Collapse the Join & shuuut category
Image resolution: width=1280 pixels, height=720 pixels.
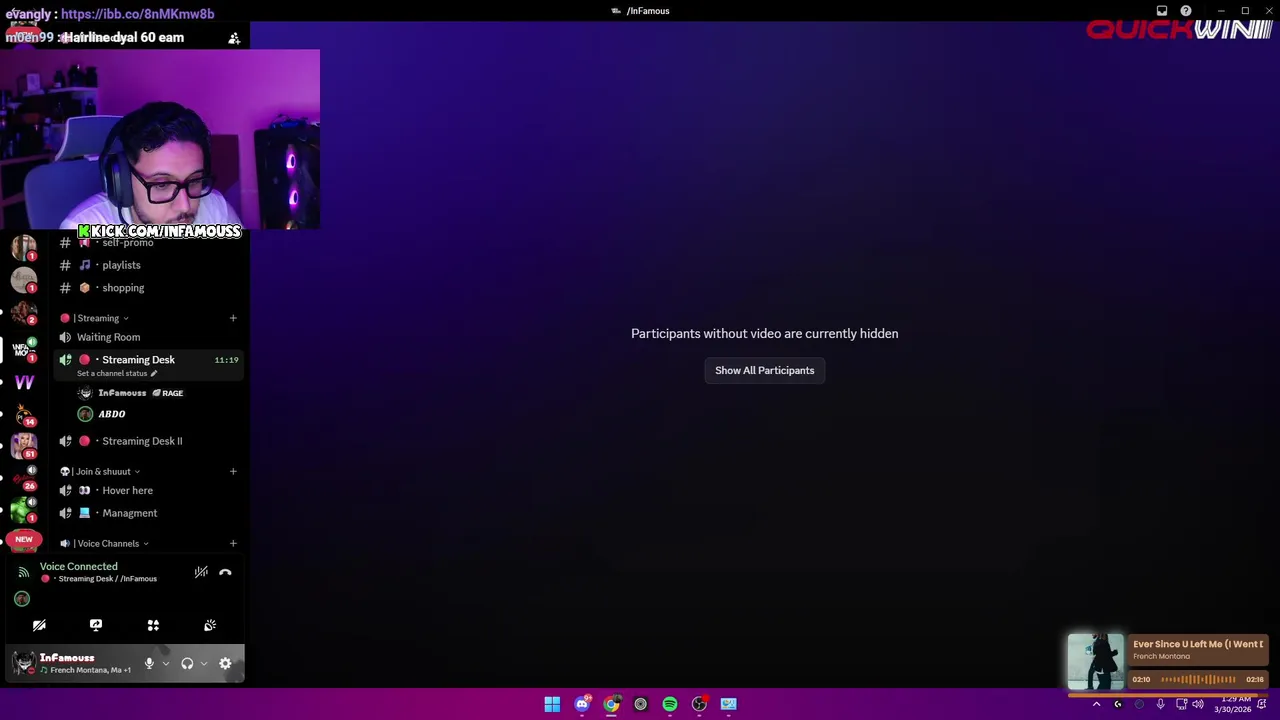[100, 471]
